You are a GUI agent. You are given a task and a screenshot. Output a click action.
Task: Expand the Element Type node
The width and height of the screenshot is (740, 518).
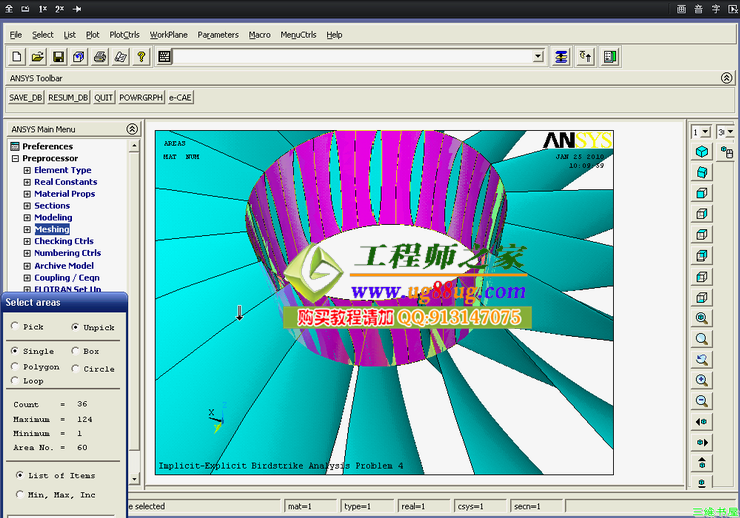27,170
